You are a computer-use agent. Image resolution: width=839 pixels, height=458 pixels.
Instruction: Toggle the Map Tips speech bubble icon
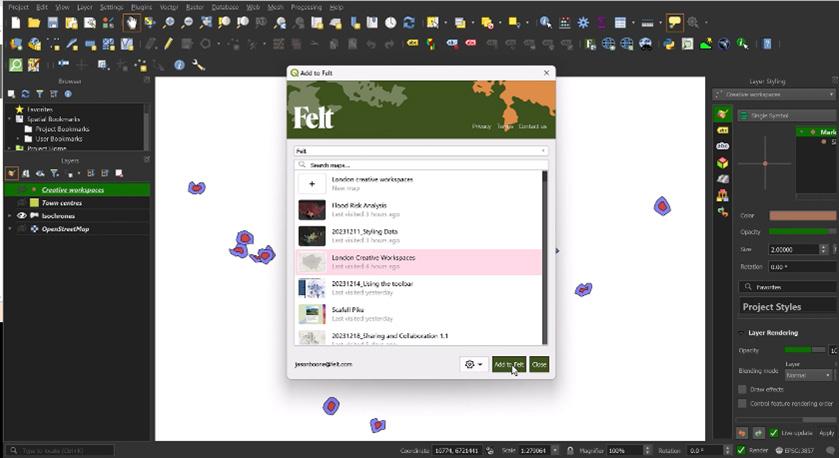(x=675, y=22)
